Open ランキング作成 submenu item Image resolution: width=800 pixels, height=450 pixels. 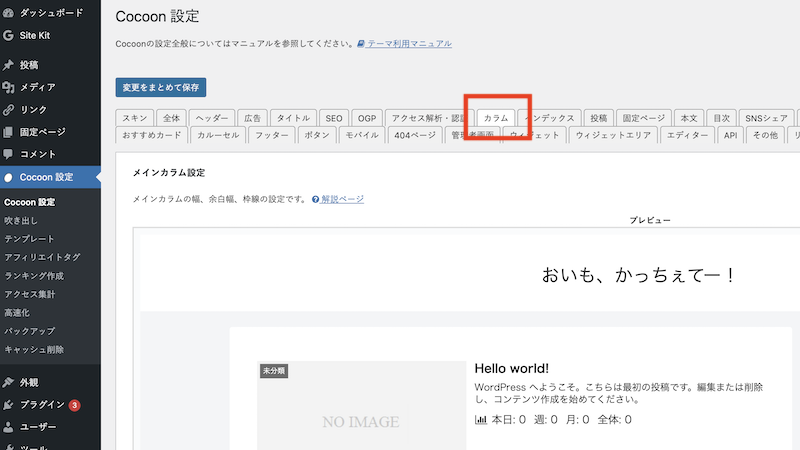(x=34, y=276)
